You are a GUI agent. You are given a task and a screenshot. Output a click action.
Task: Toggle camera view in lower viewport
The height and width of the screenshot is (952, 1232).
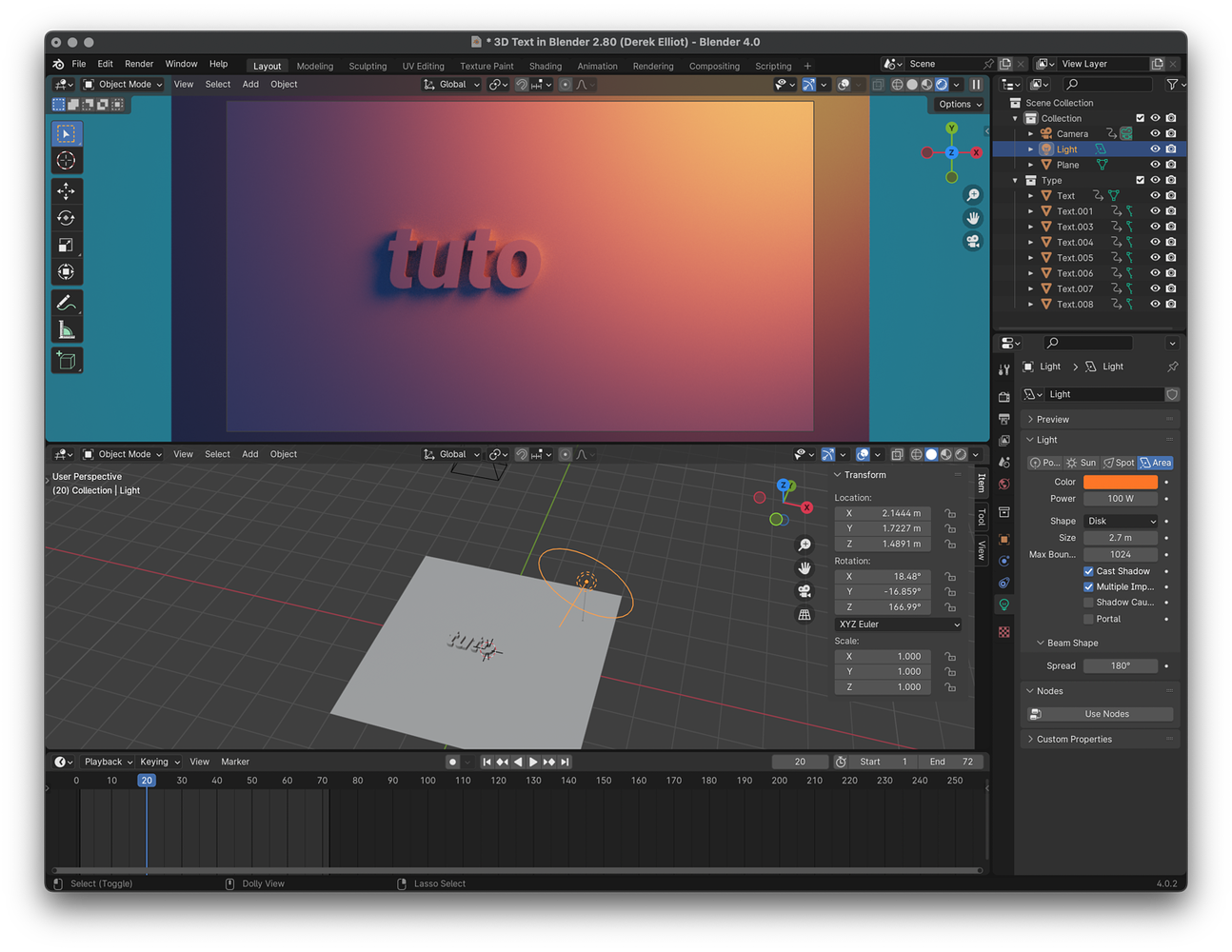click(x=805, y=591)
